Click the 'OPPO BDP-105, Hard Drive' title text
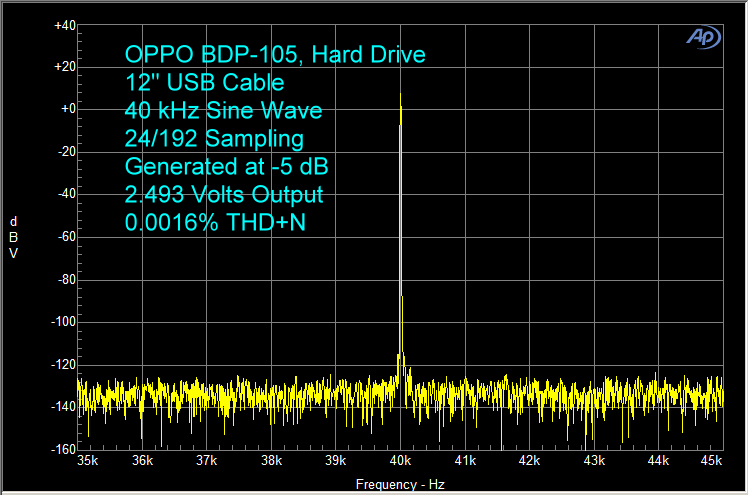The width and height of the screenshot is (748, 495). click(x=275, y=55)
